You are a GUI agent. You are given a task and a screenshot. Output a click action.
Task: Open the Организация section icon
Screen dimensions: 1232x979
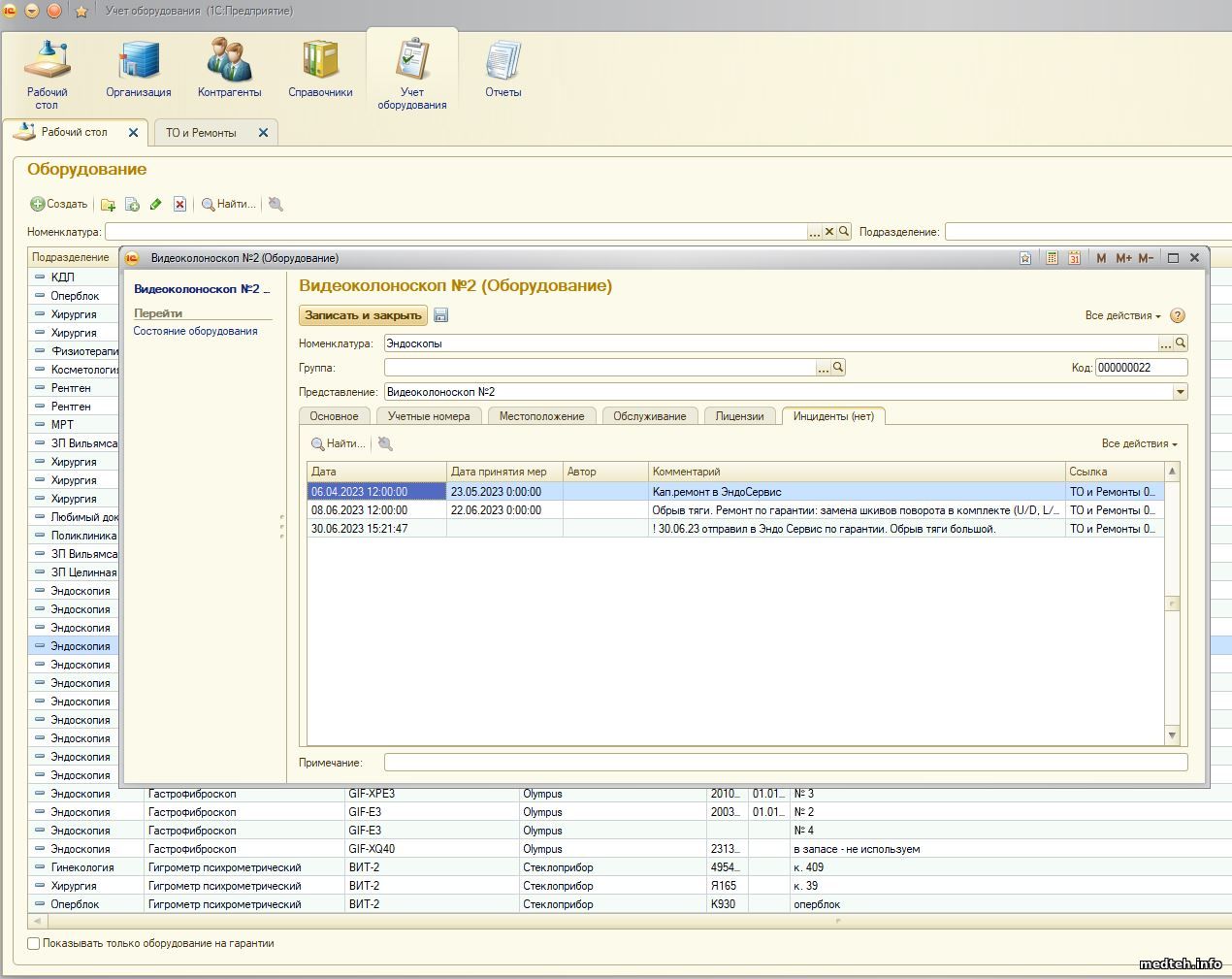point(138,69)
